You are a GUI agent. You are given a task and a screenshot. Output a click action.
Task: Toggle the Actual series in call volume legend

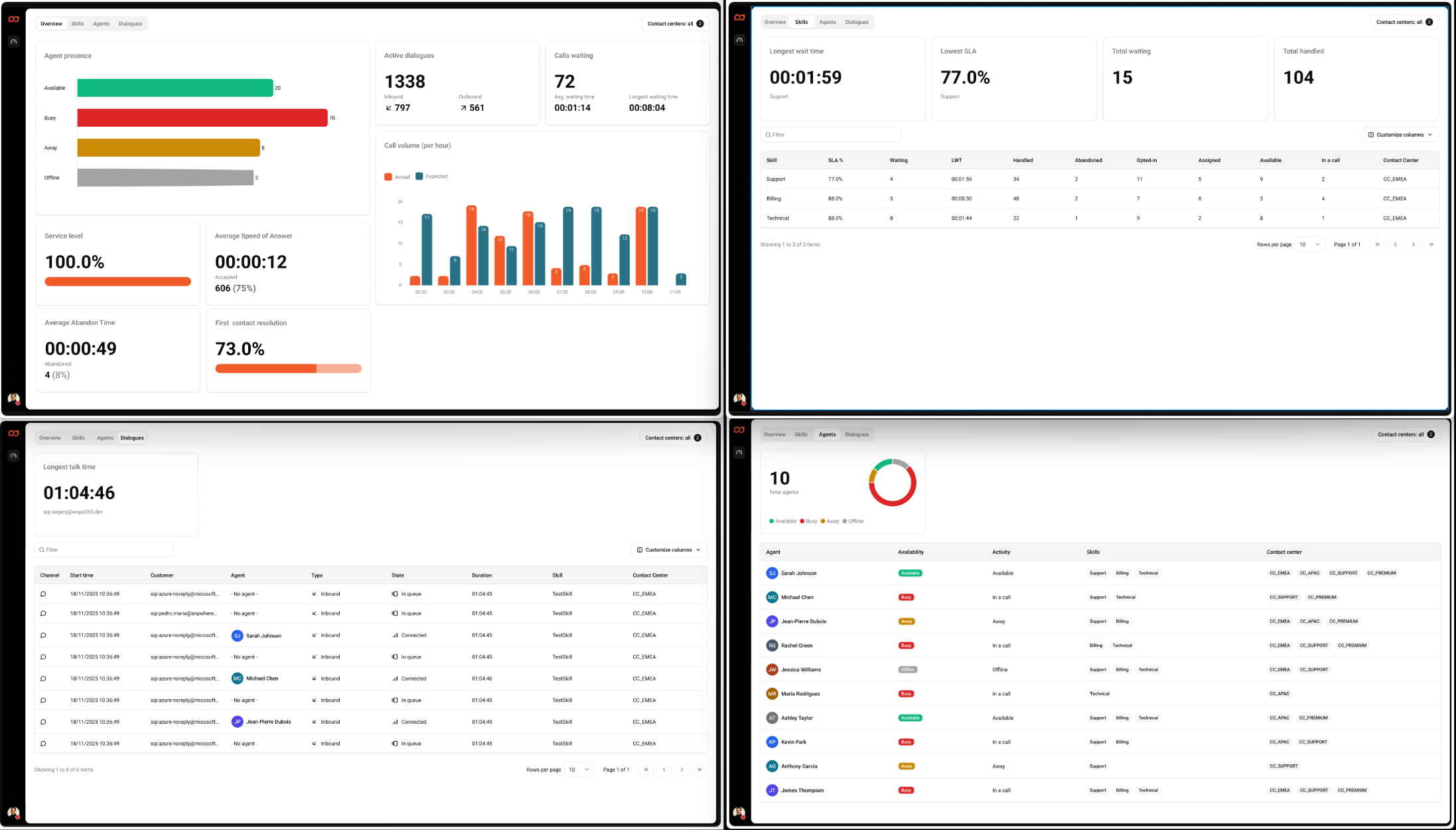click(x=398, y=177)
